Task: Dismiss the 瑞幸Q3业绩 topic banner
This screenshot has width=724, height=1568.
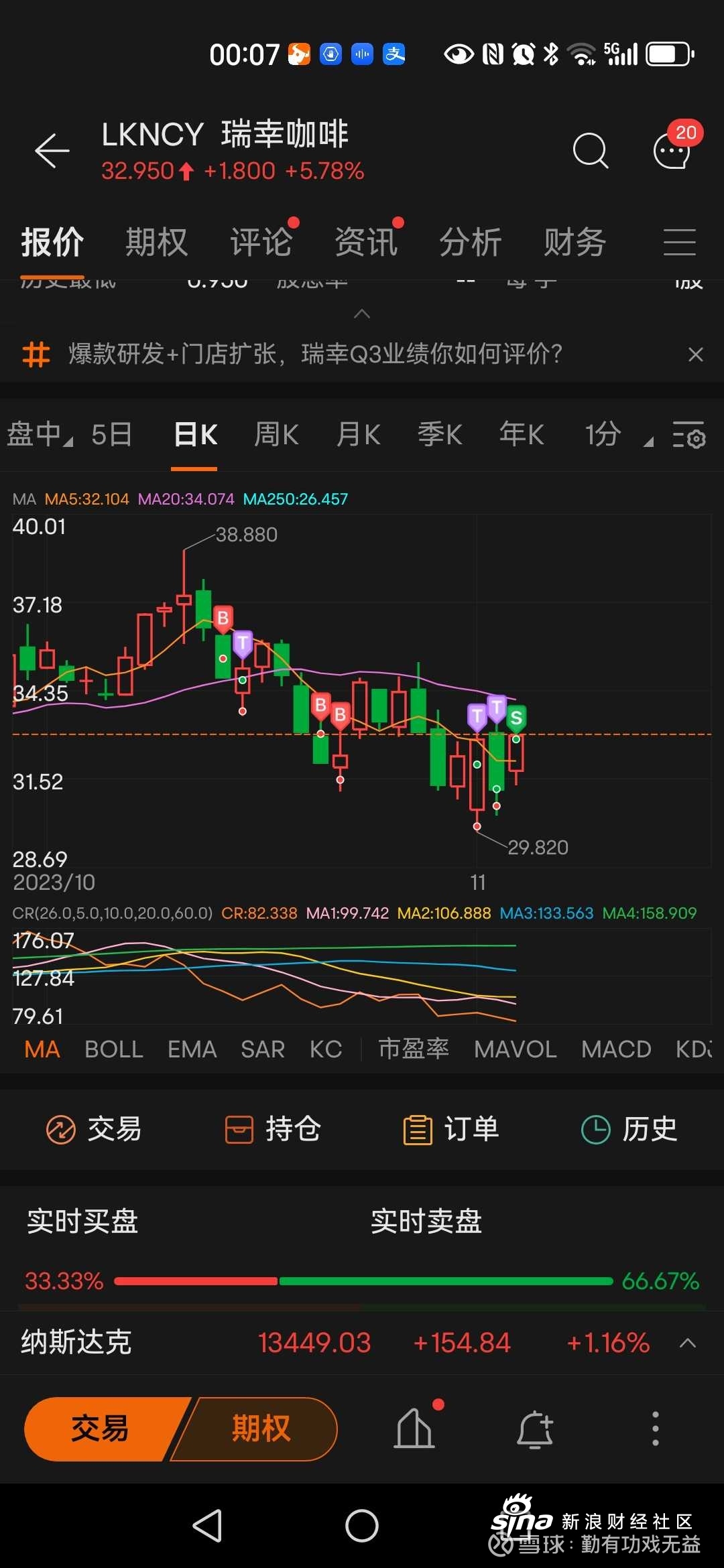Action: click(x=696, y=354)
